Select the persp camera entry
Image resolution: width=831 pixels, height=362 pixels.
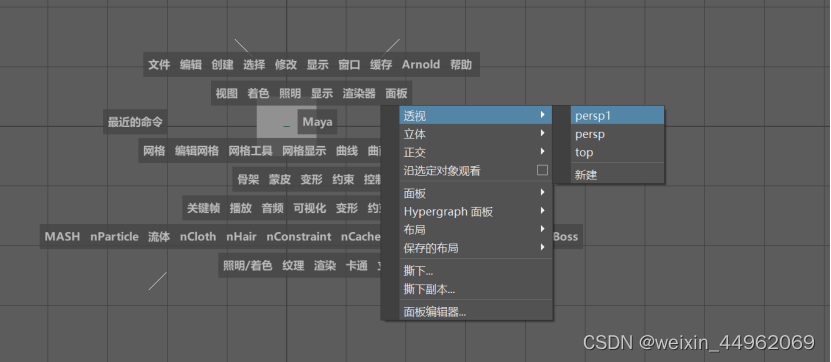[617, 134]
